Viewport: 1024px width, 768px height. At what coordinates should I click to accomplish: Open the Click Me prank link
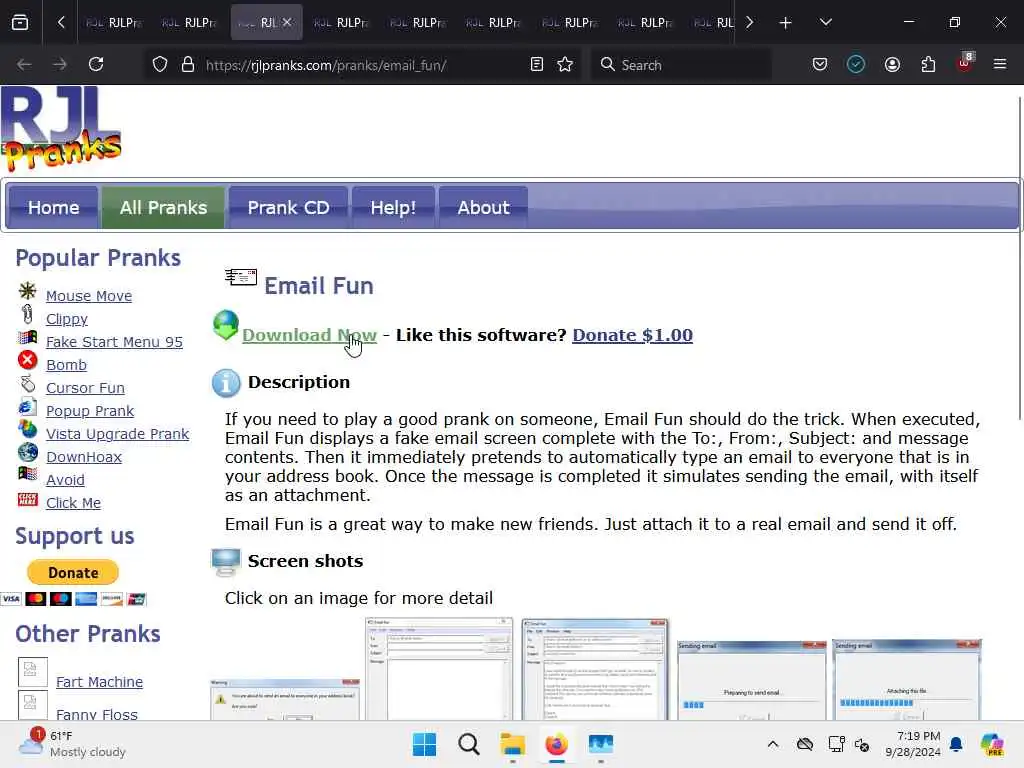click(x=73, y=503)
